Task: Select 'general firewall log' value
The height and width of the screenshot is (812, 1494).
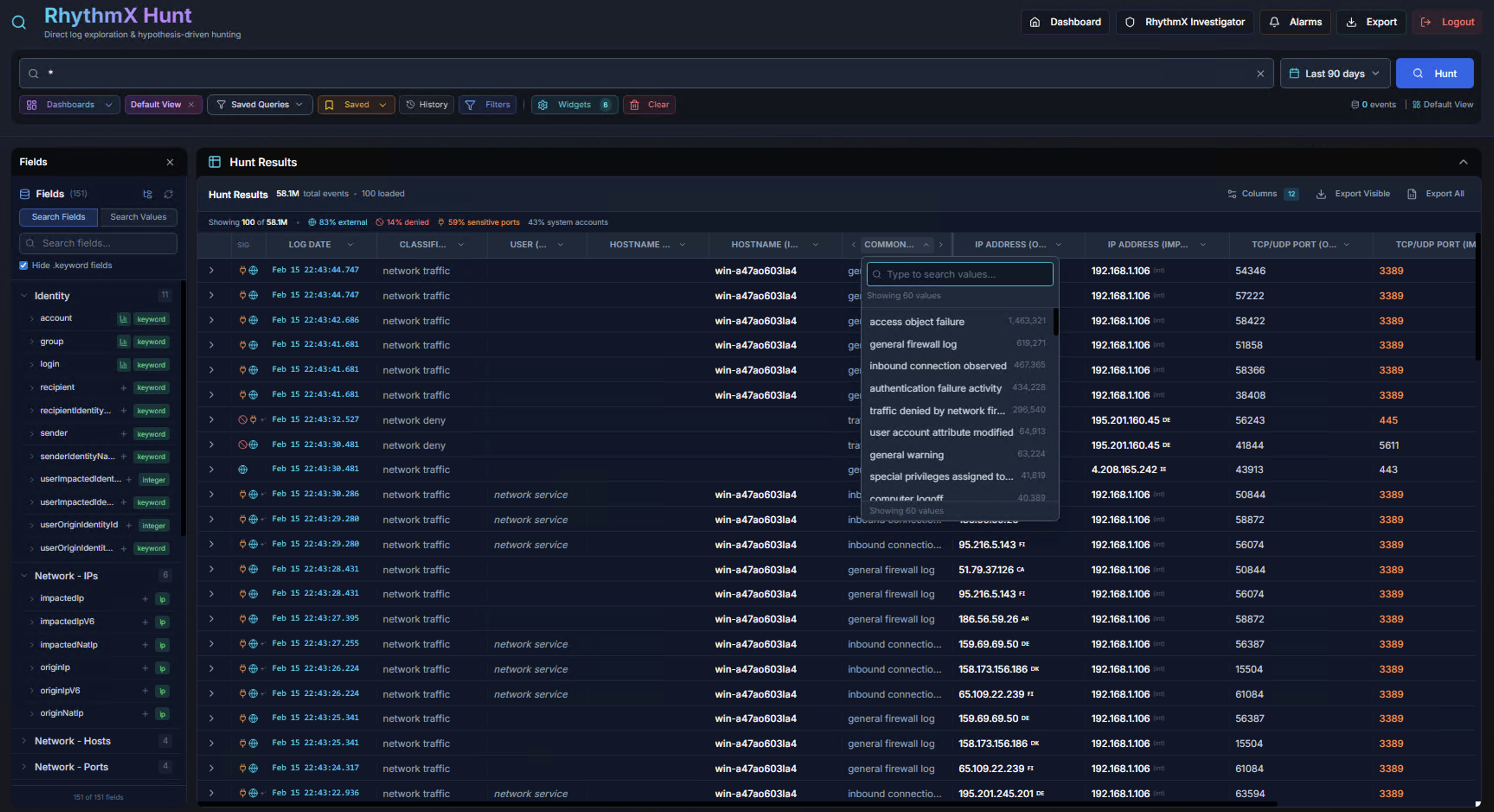Action: 913,344
